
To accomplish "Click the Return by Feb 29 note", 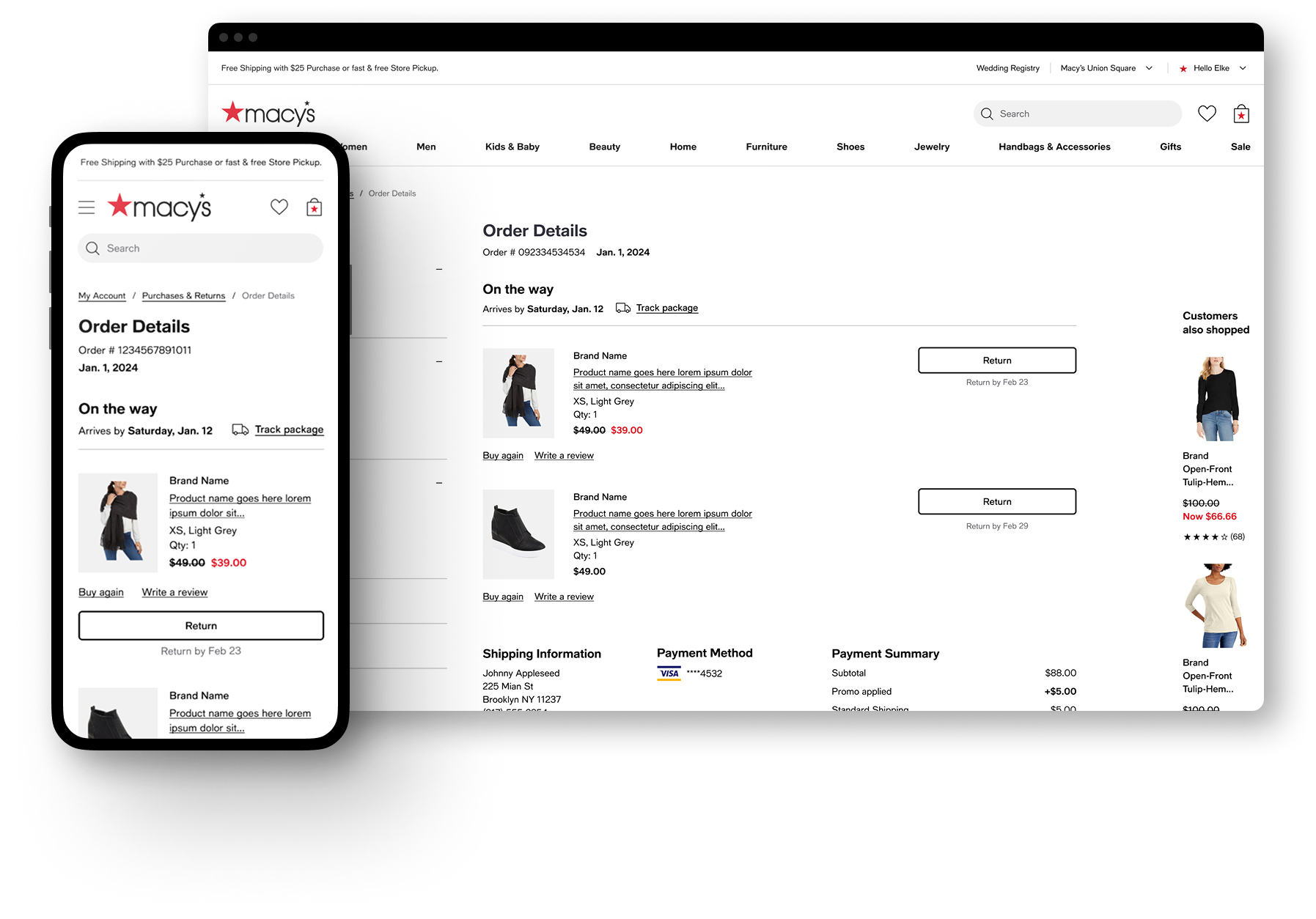I will pyautogui.click(x=997, y=526).
